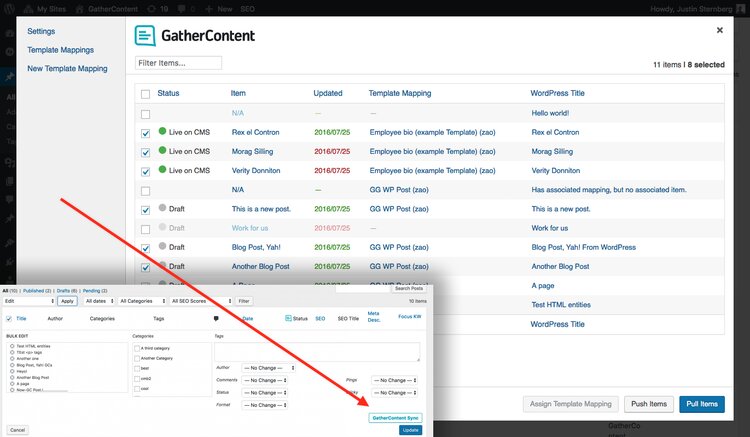Click the blue Update button in bulk edit
The width and height of the screenshot is (750, 437).
coord(410,430)
